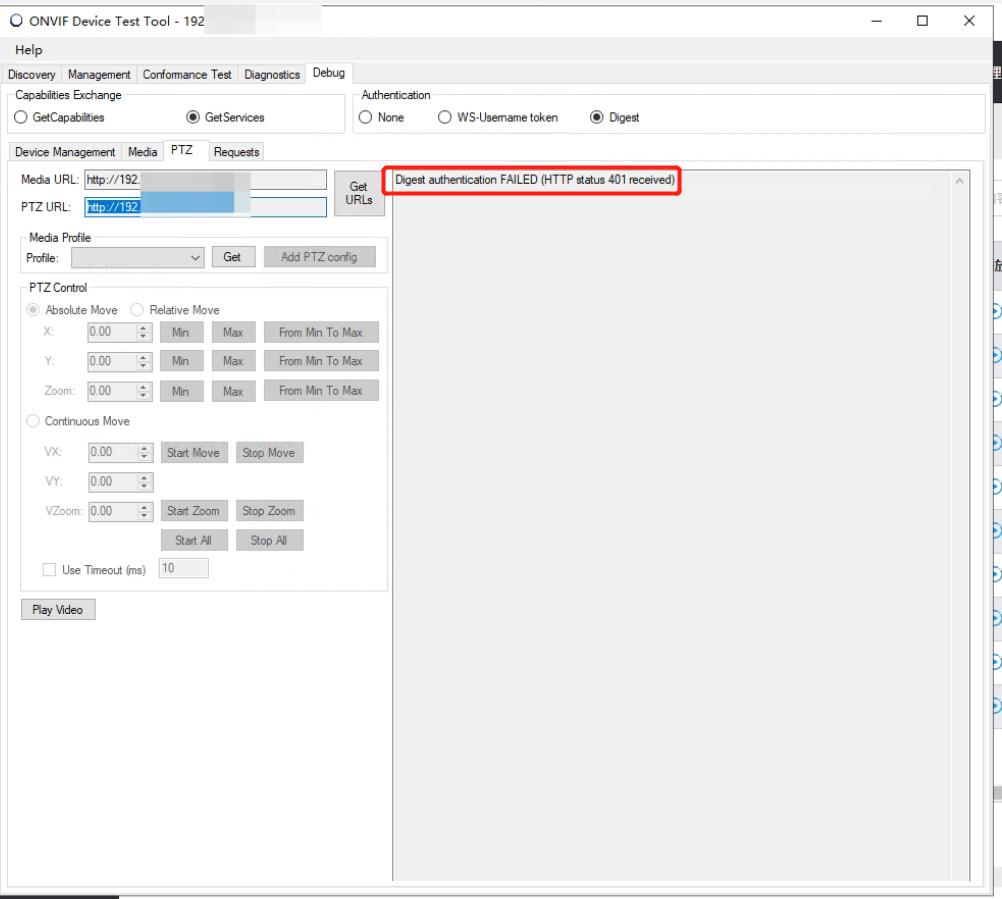Click the timeout value field

pos(183,568)
